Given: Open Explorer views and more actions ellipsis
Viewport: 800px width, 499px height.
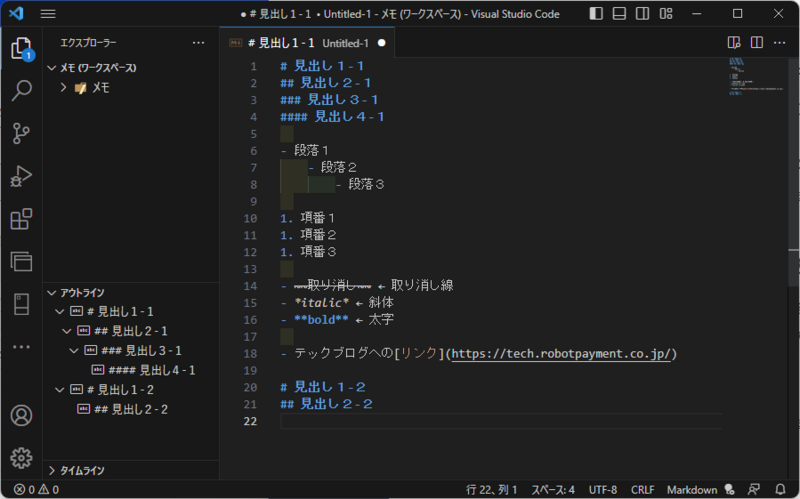Looking at the screenshot, I should tap(198, 43).
